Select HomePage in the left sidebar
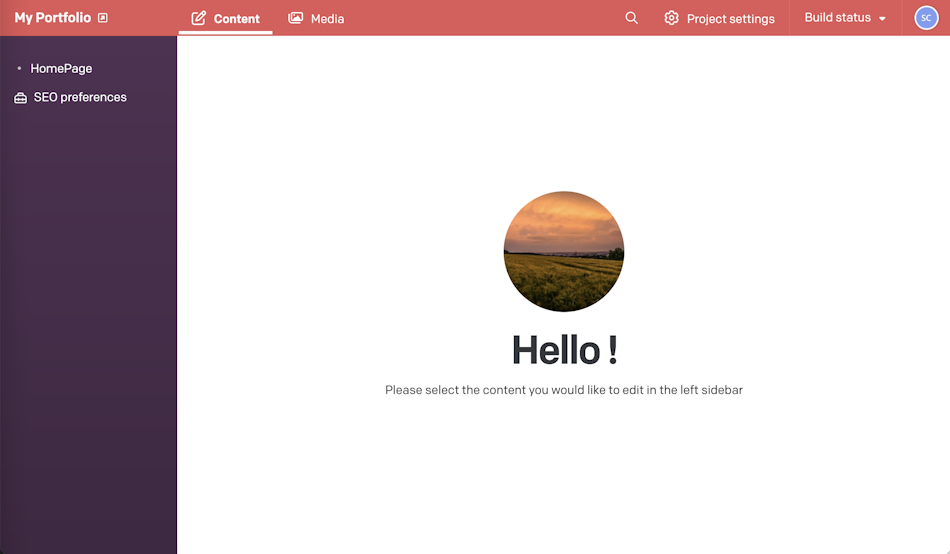Viewport: 950px width, 554px height. 61,68
